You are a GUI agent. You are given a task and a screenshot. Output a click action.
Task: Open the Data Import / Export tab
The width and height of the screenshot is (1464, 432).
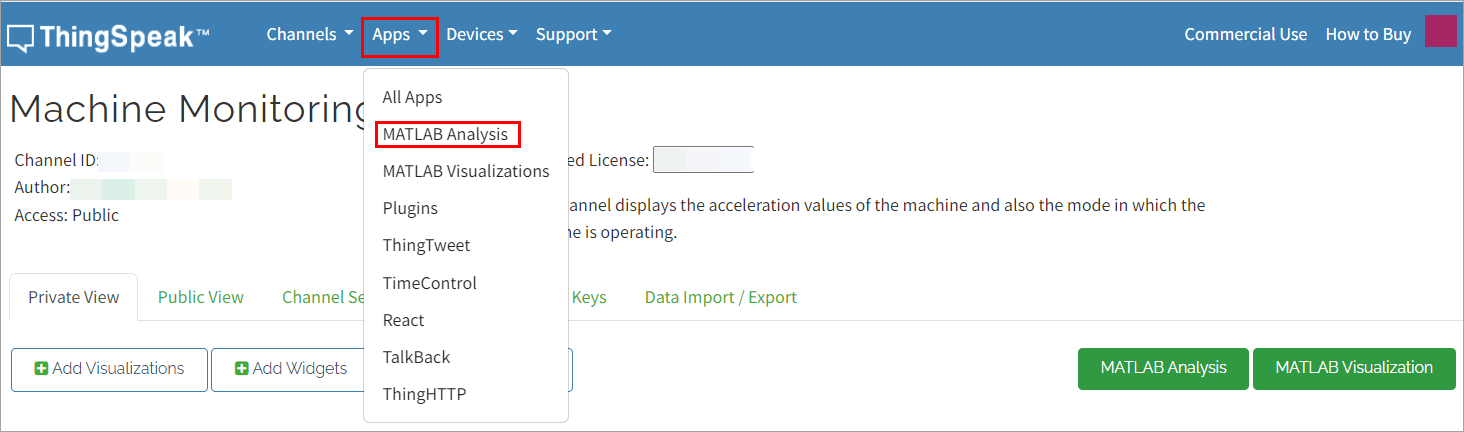click(720, 297)
